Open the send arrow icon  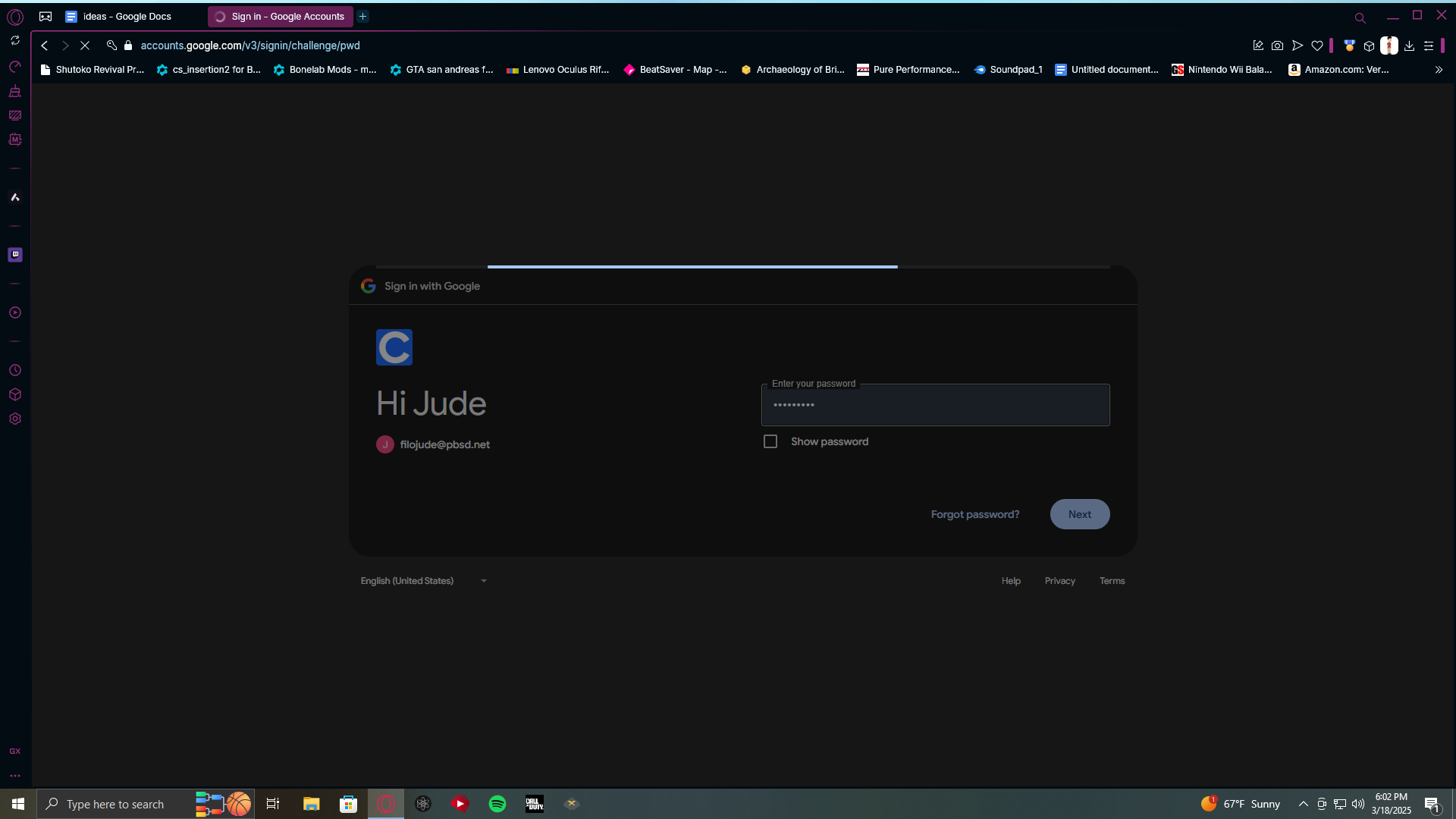(1298, 45)
